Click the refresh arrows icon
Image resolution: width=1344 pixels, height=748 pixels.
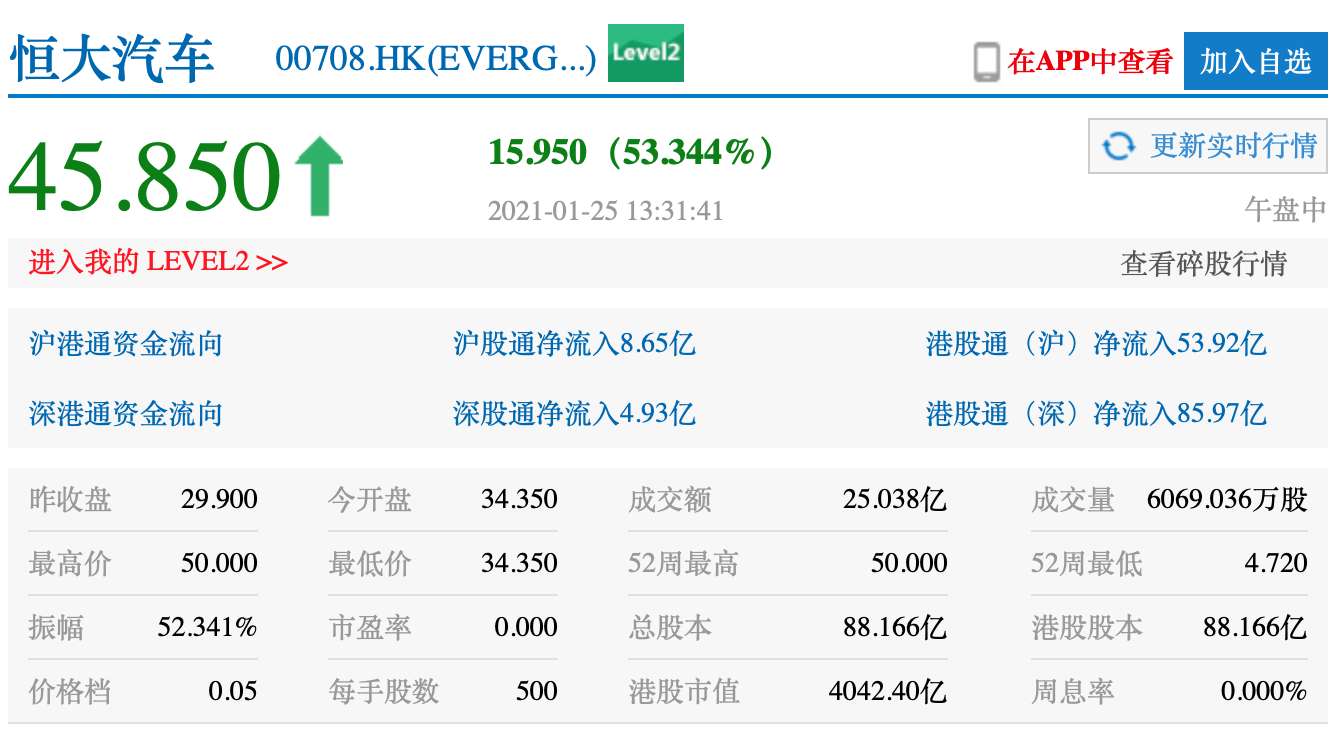click(x=1118, y=147)
